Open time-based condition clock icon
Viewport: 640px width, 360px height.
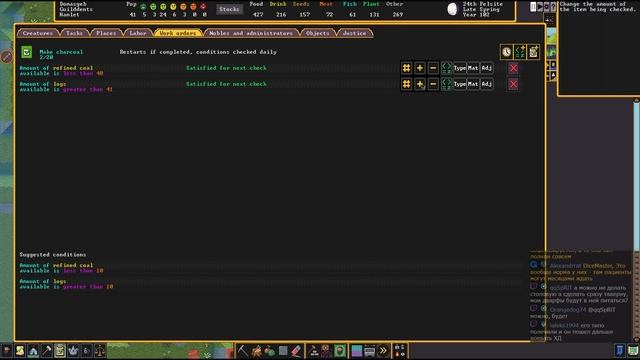[x=507, y=52]
